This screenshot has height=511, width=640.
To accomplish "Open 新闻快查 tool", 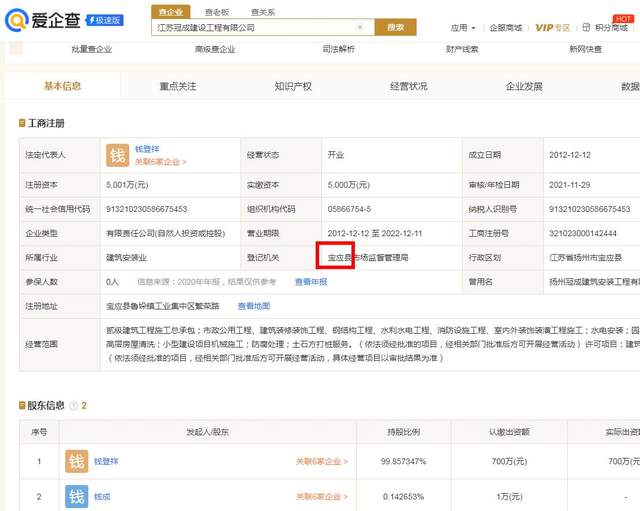I will (x=585, y=49).
